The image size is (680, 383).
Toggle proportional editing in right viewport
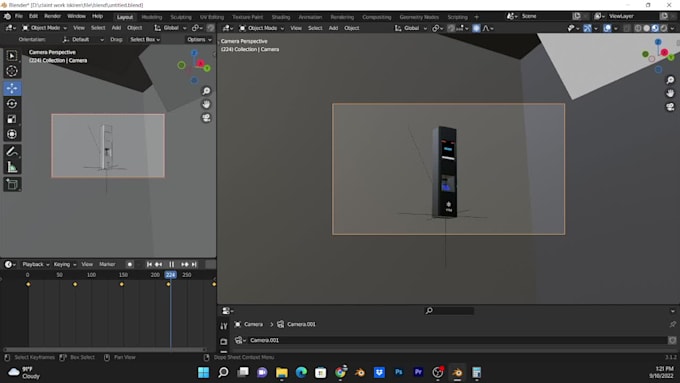pyautogui.click(x=476, y=28)
